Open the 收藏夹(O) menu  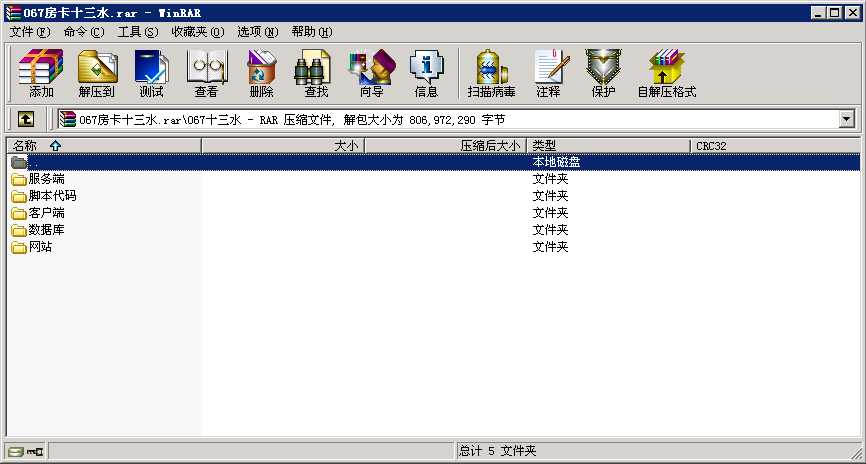[198, 32]
